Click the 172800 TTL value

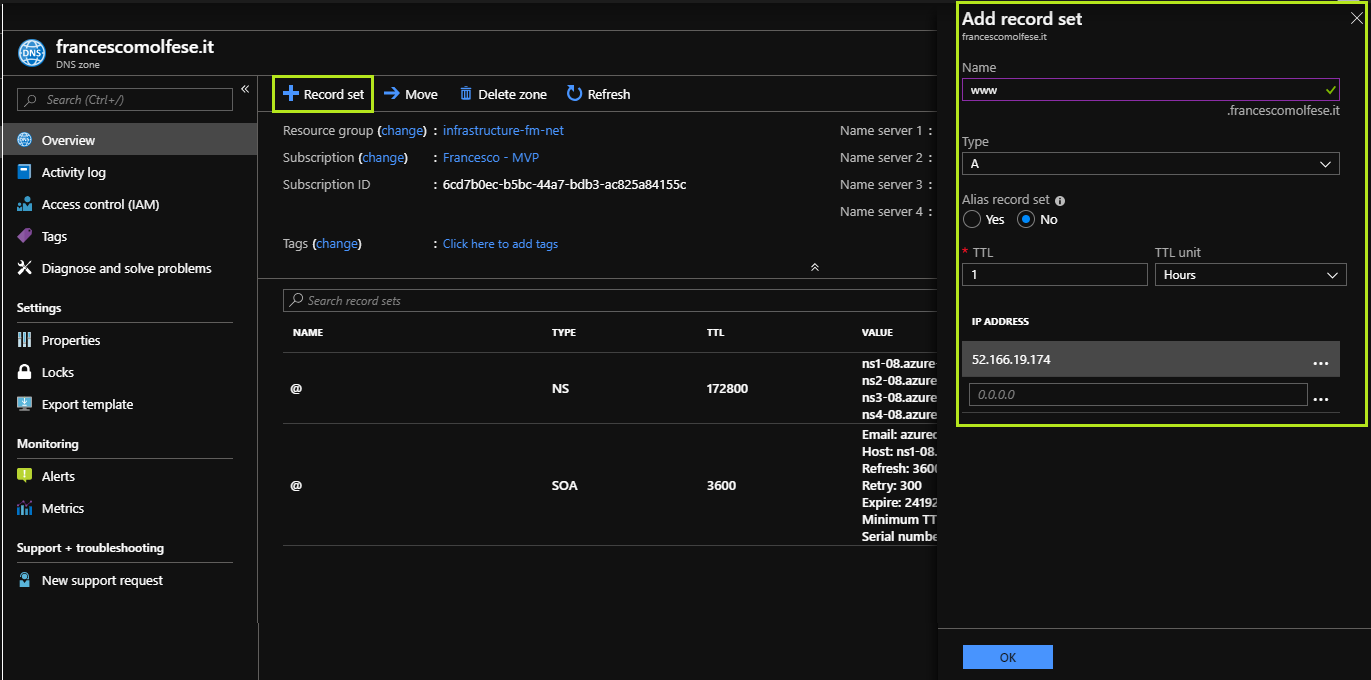coord(727,388)
